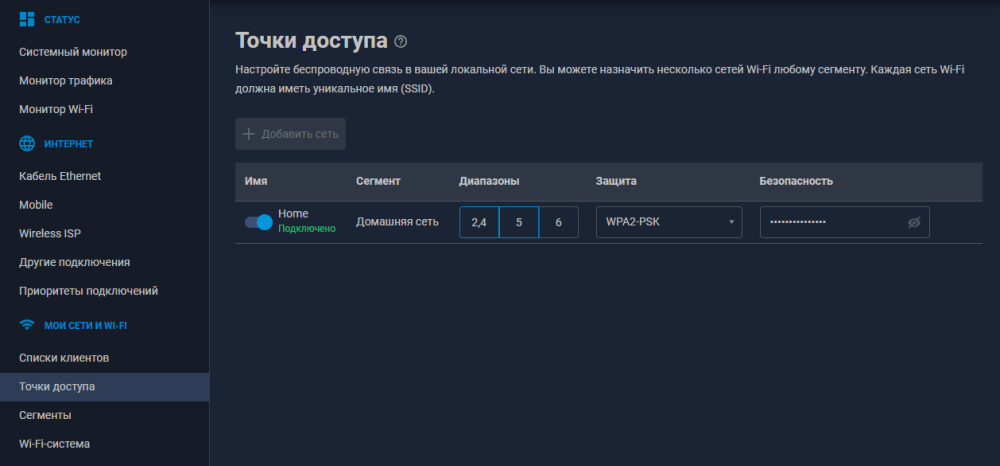This screenshot has height=466, width=1000.
Task: Click the Status dashboard icon
Action: (x=27, y=19)
